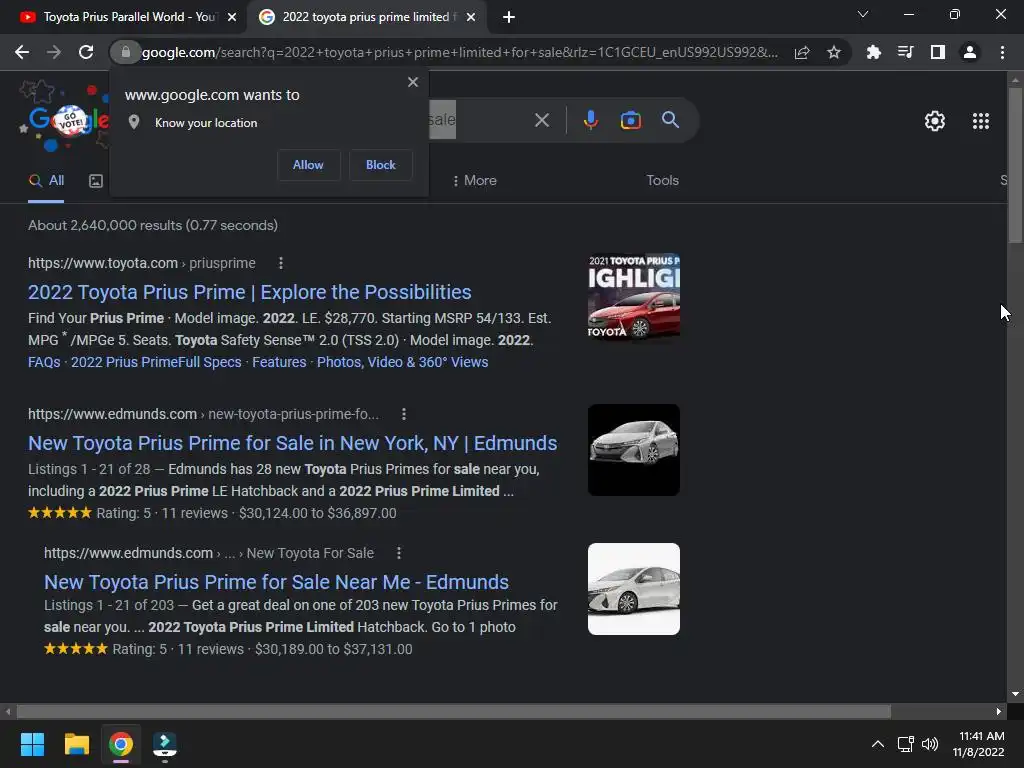Open options for edmunds.com New York result
Screen dimensions: 1024x768
(404, 414)
